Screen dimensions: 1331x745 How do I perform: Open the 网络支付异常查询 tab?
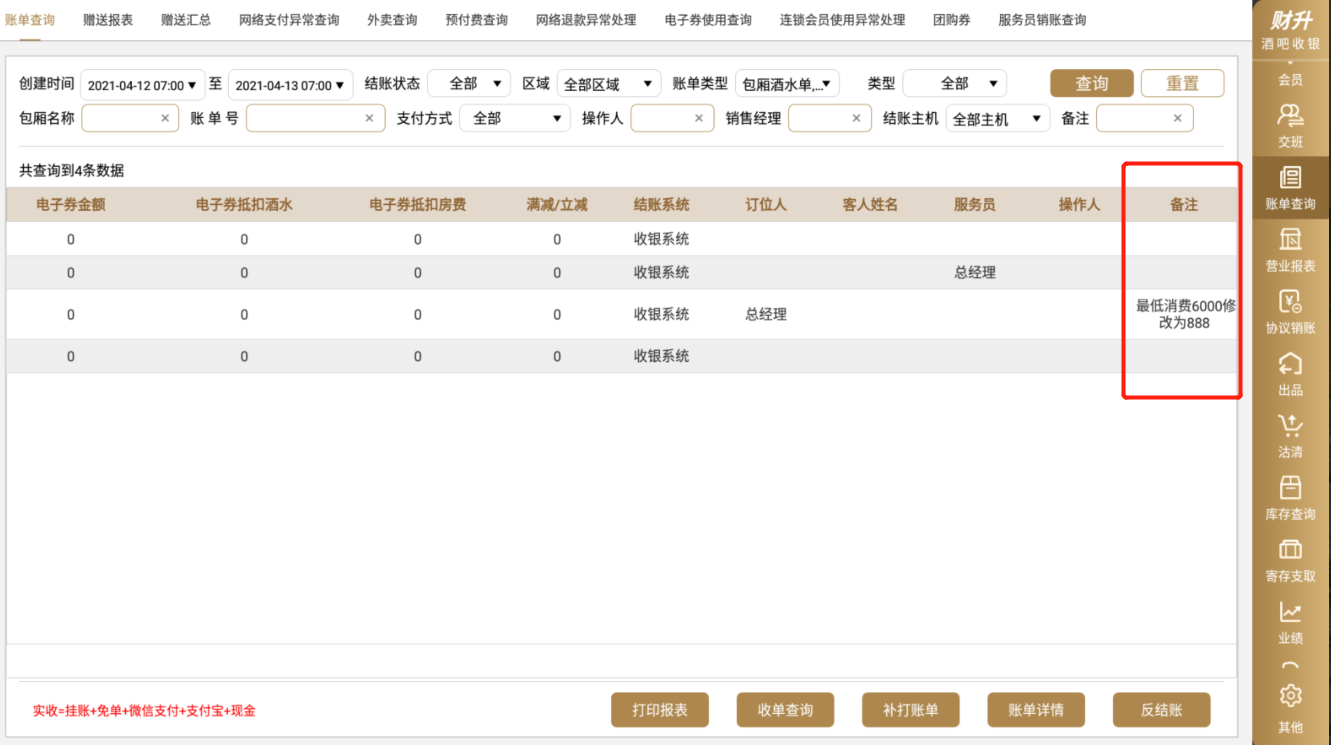click(289, 20)
